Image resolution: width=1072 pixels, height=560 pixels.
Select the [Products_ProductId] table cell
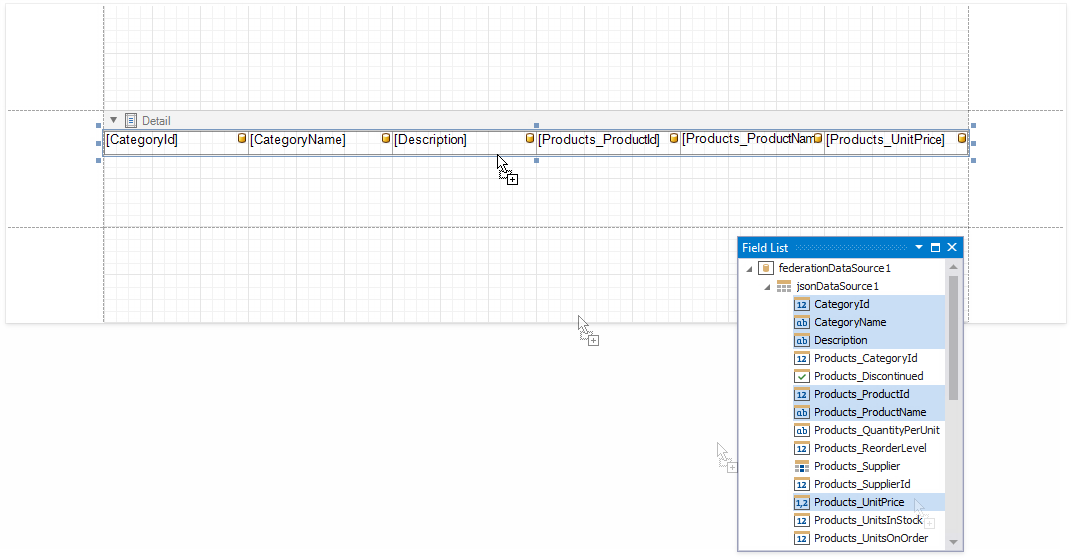[598, 140]
